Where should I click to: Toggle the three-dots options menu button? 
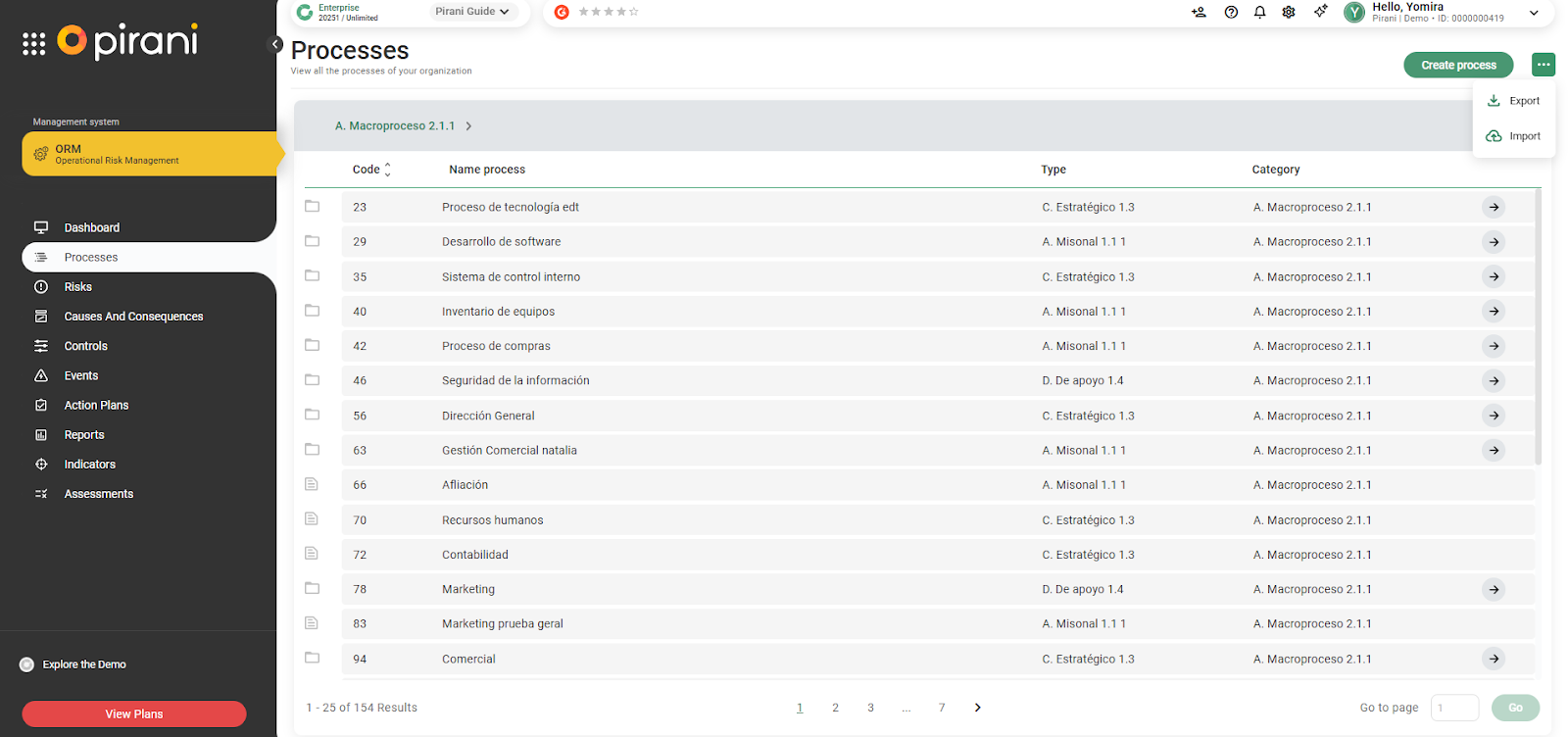pos(1543,65)
